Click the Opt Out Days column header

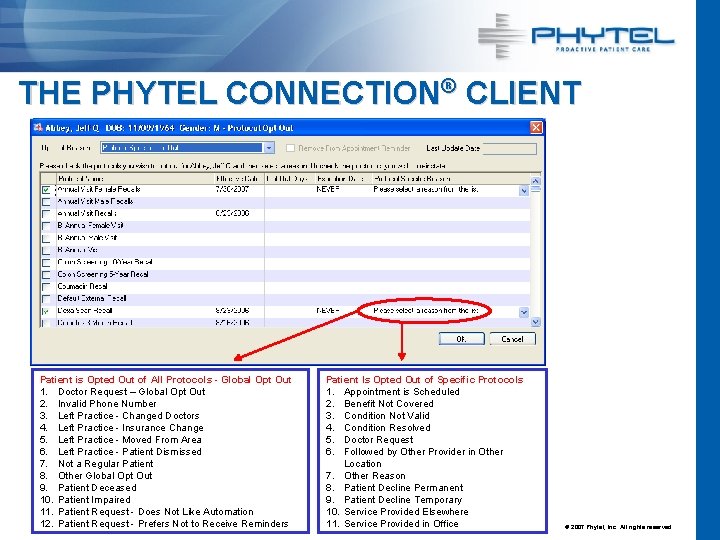[289, 179]
